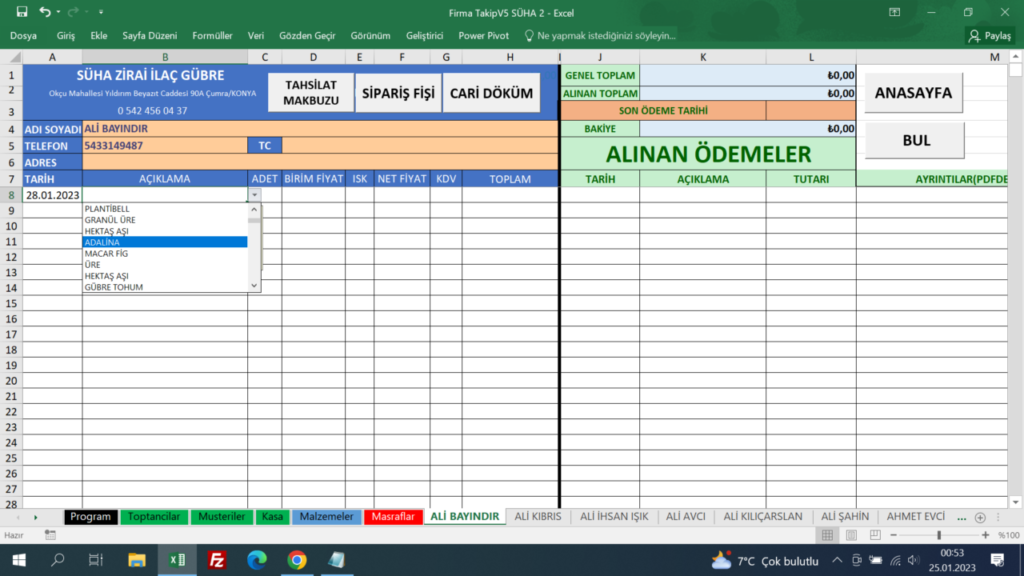Image resolution: width=1024 pixels, height=576 pixels.
Task: Select Page Break Preview icon in status bar
Action: tap(875, 534)
